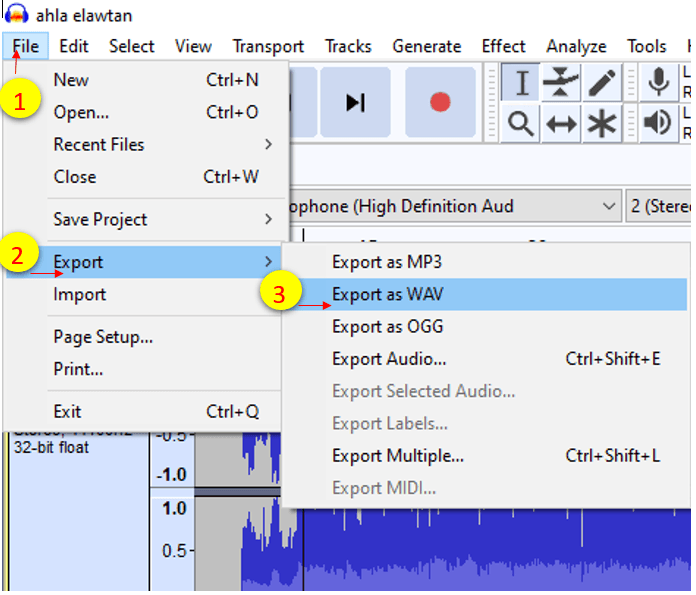The height and width of the screenshot is (595, 696).
Task: Select the Draw pencil tool
Action: 602,82
